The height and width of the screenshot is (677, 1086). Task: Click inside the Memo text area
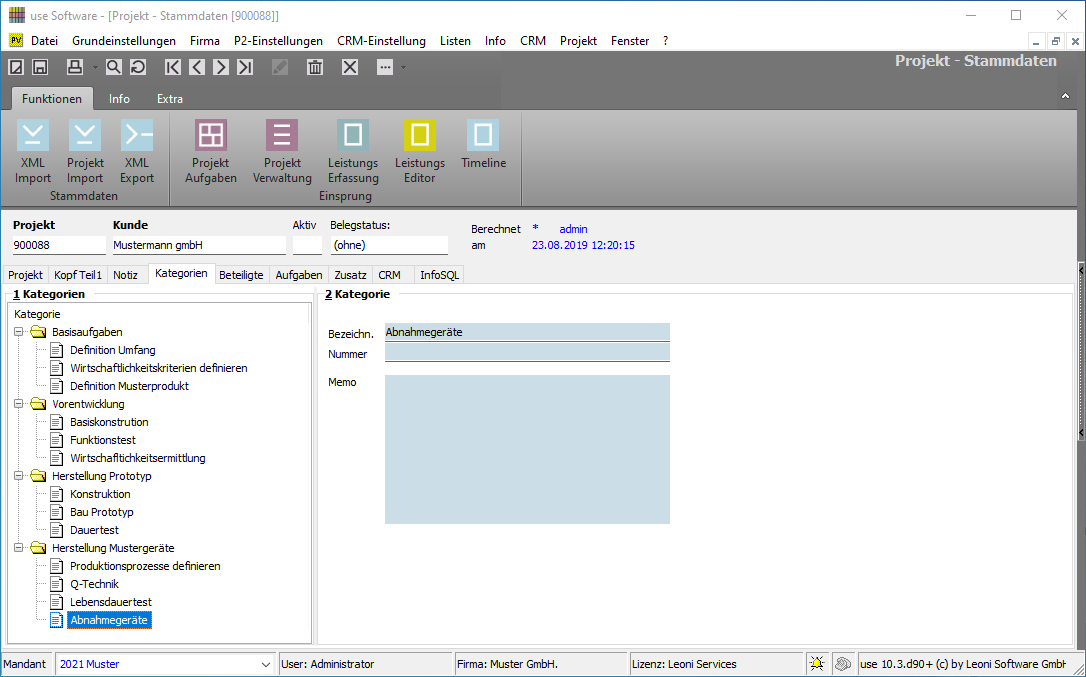coord(526,449)
